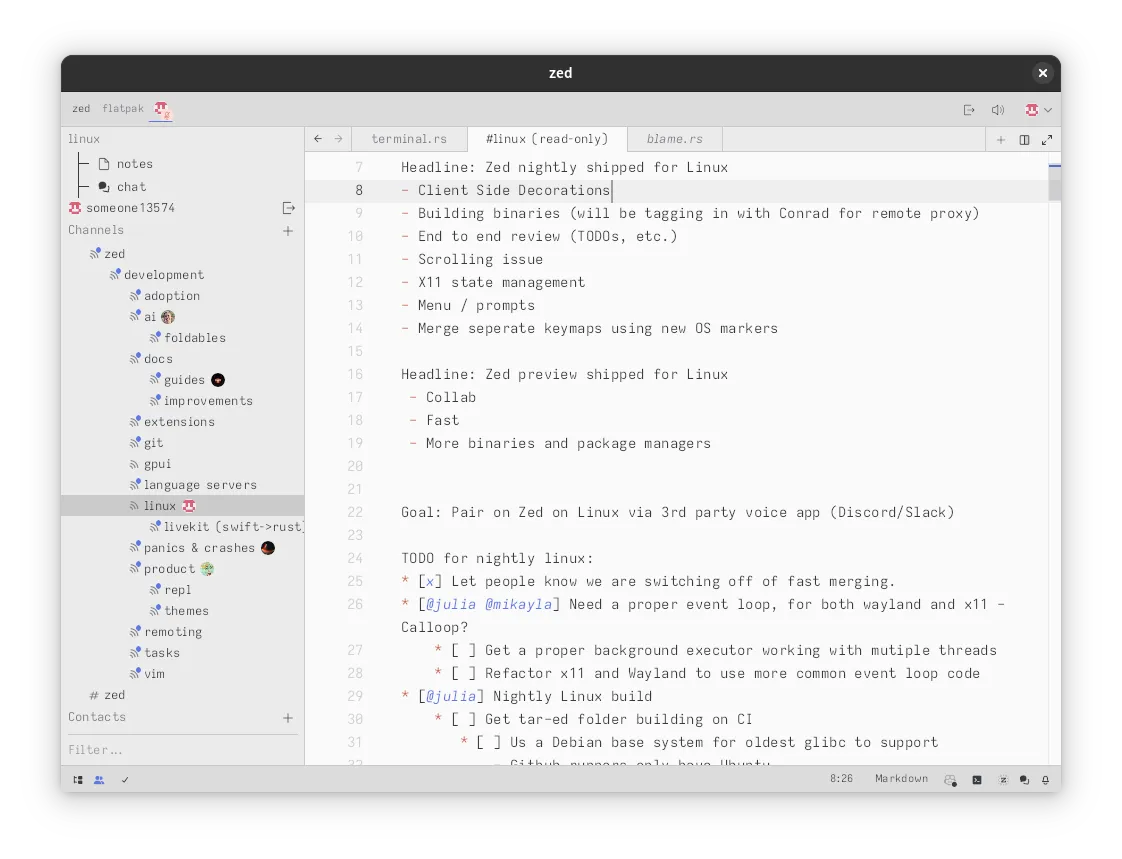
Task: Switch to the terminal.rs tab
Action: (408, 139)
